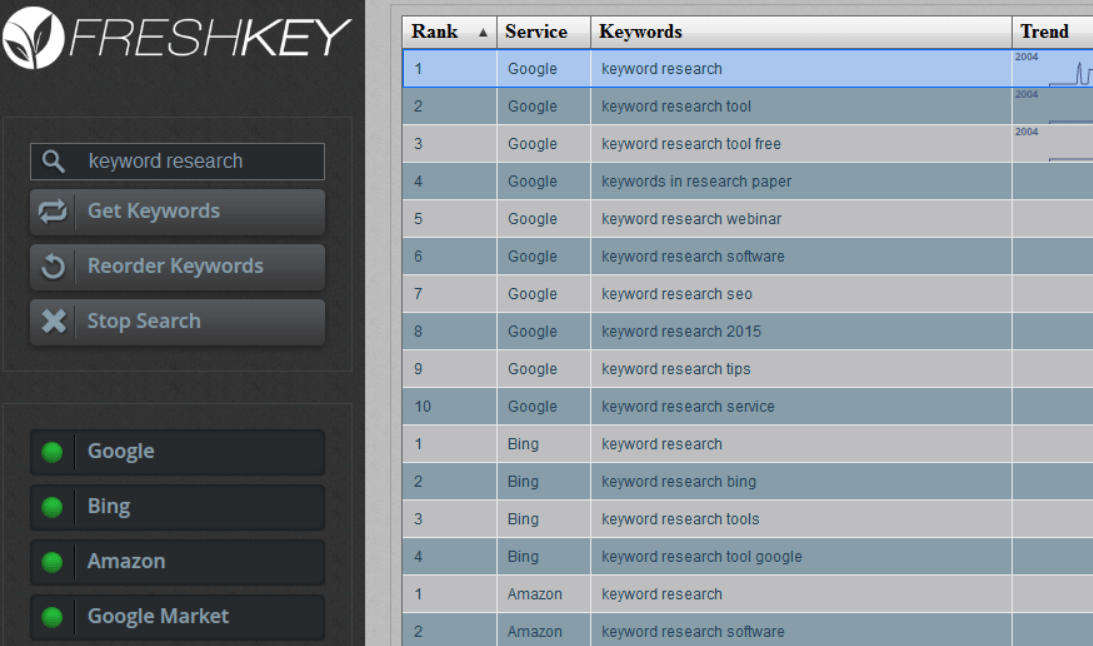This screenshot has height=646, width=1093.
Task: Open trend graph for Google 'keyword research' row
Action: tap(1053, 68)
